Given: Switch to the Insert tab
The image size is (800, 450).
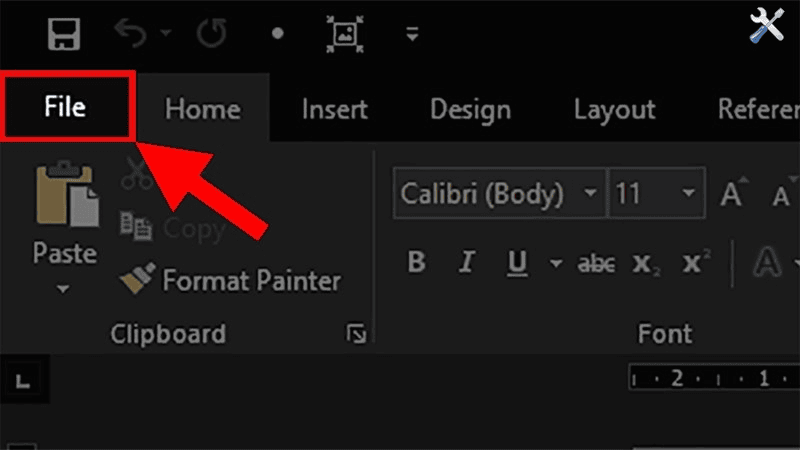Looking at the screenshot, I should pos(334,109).
